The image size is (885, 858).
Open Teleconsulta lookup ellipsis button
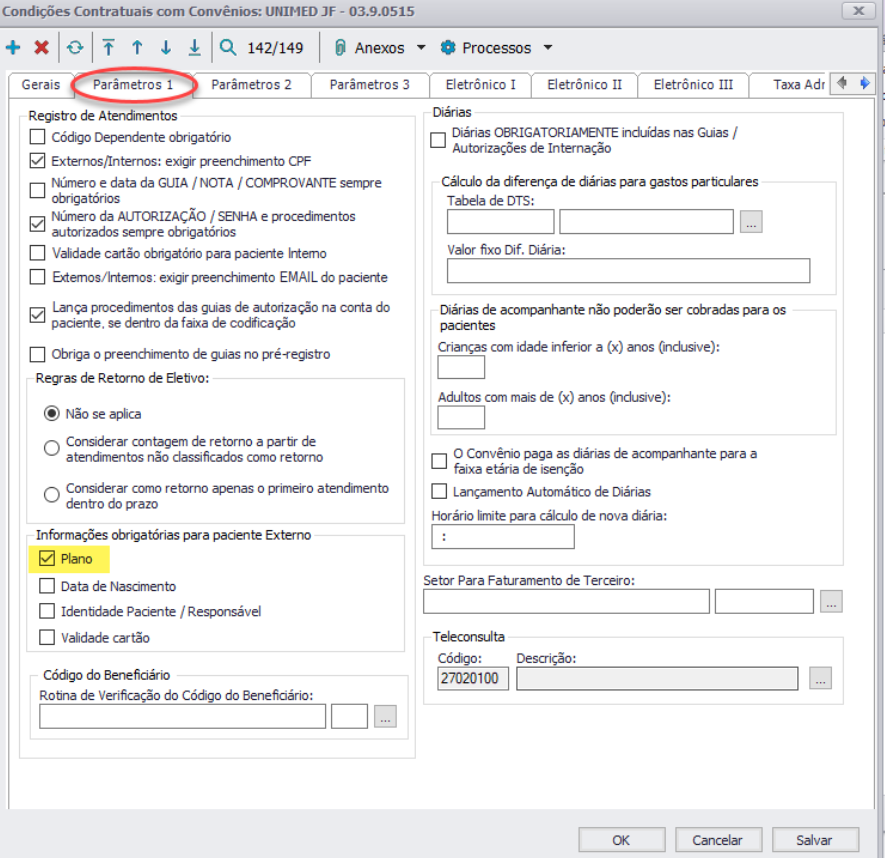(820, 678)
